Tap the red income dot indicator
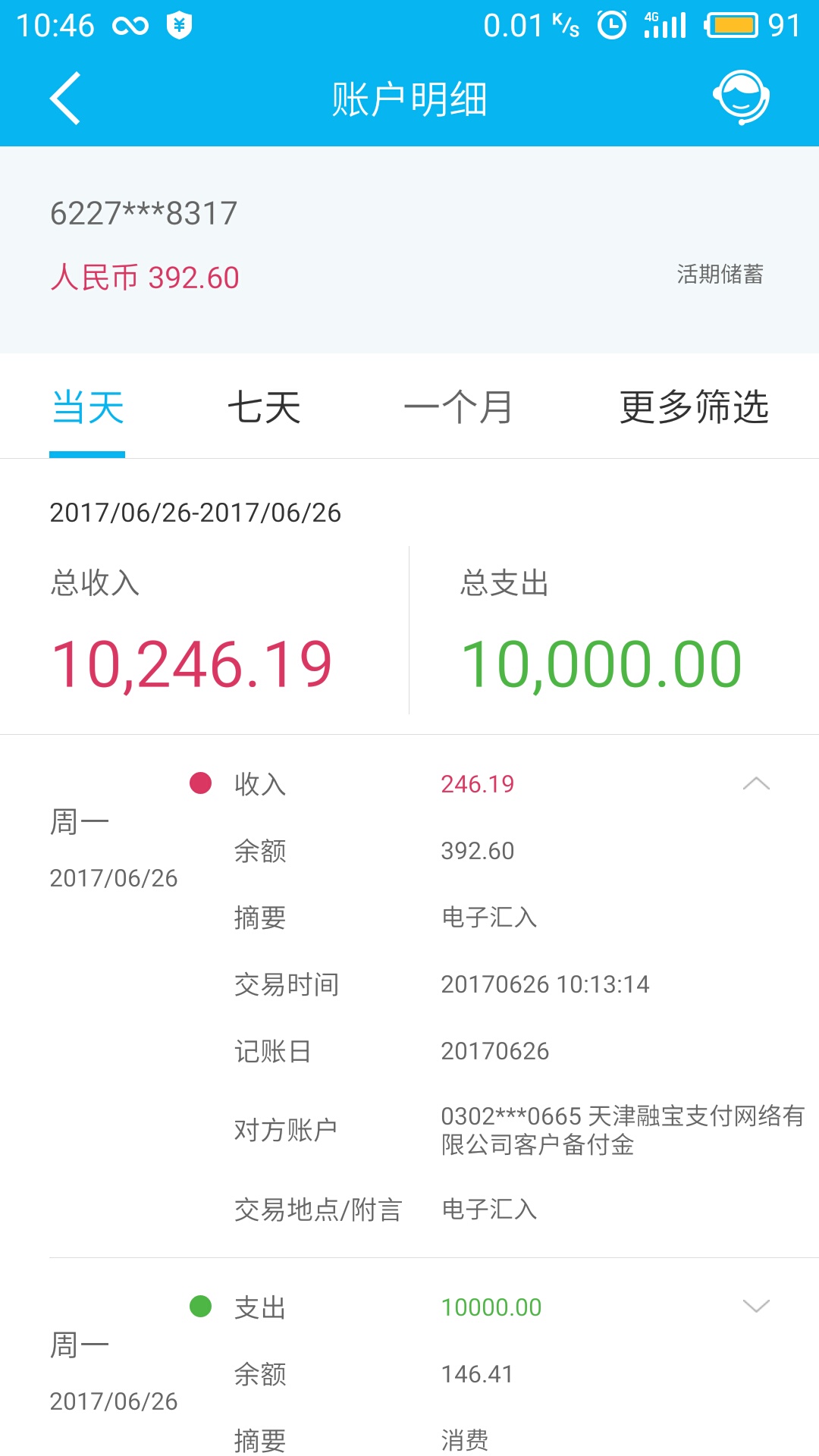Screen dimensions: 819x1456 (200, 783)
